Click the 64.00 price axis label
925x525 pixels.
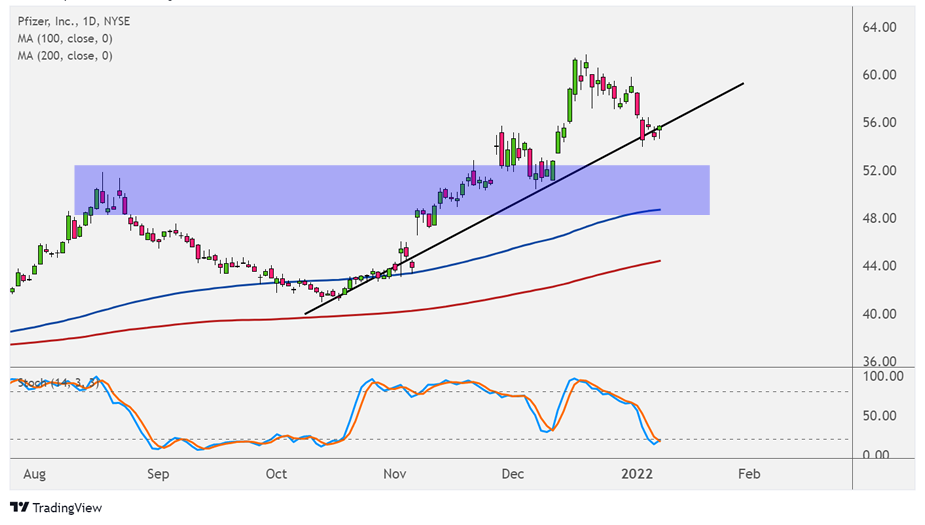click(879, 27)
